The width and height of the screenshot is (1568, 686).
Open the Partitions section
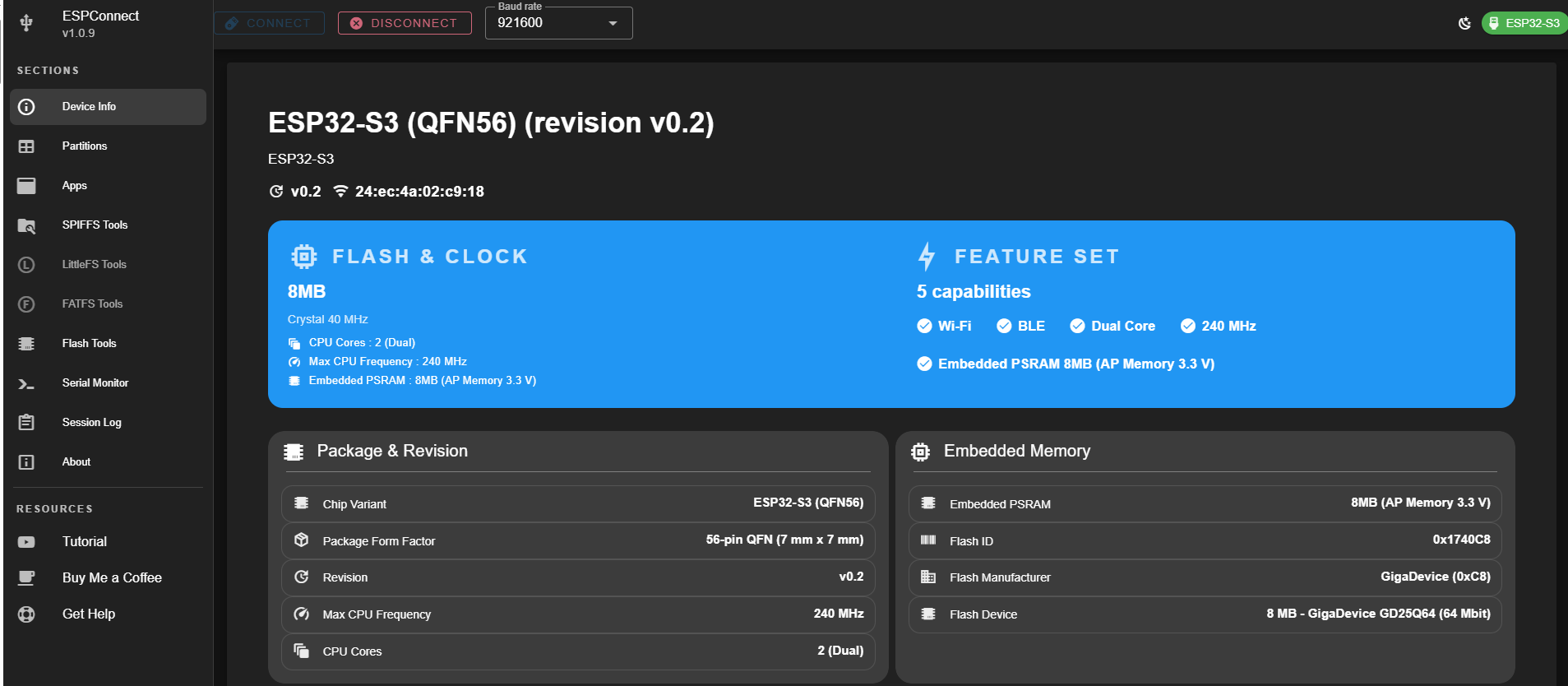85,146
